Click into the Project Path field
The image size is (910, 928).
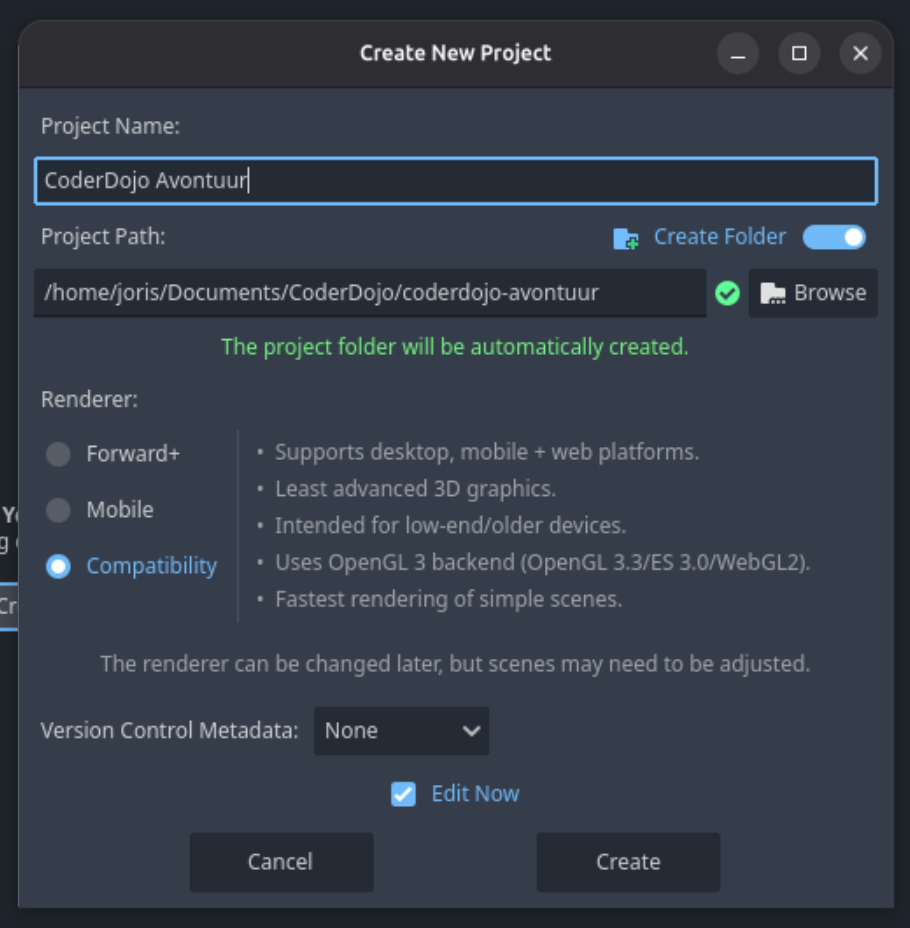[x=370, y=293]
